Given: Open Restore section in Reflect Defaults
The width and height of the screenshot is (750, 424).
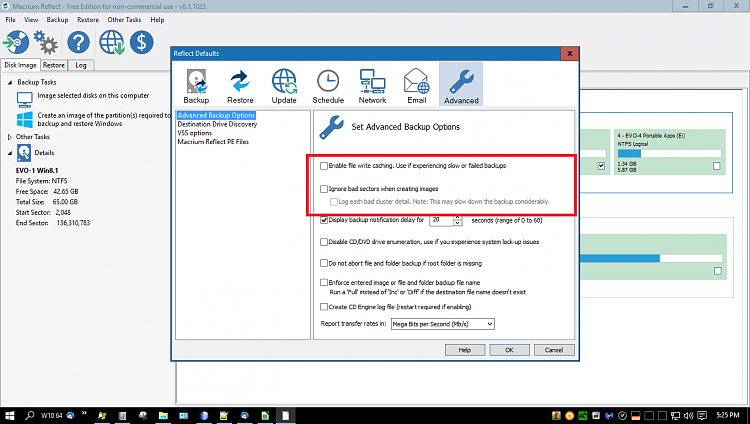Looking at the screenshot, I should [x=240, y=86].
